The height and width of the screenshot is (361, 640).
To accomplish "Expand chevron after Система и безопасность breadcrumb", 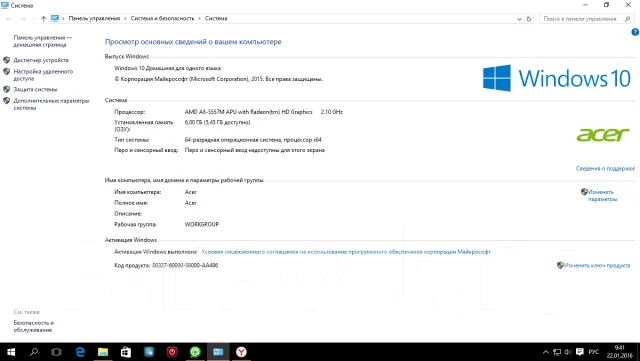I will [x=200, y=18].
